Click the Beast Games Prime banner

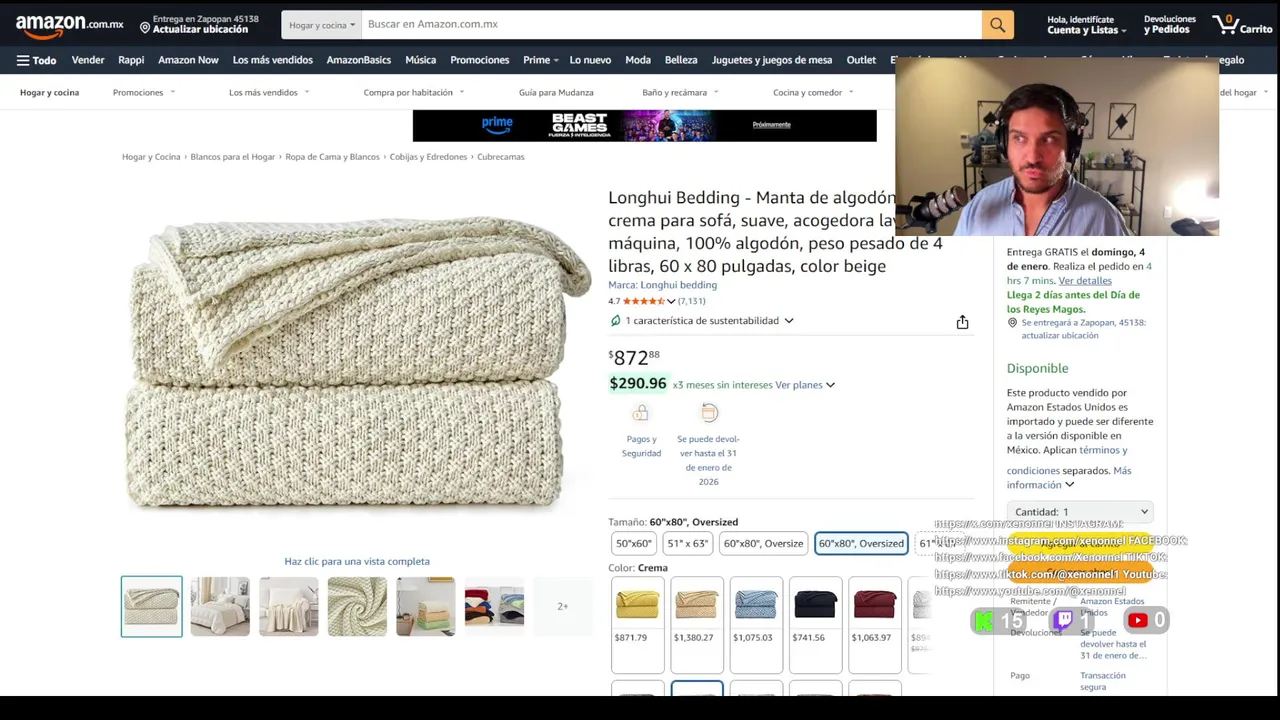(644, 125)
